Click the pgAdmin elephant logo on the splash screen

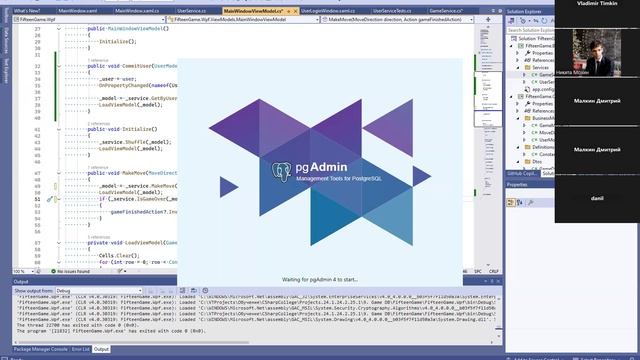(282, 171)
